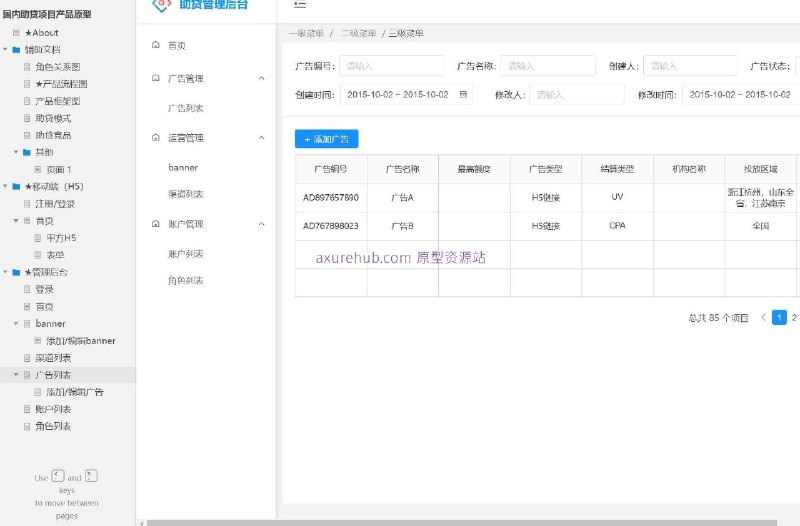
Task: Click the 添加广告 button
Action: click(x=327, y=139)
